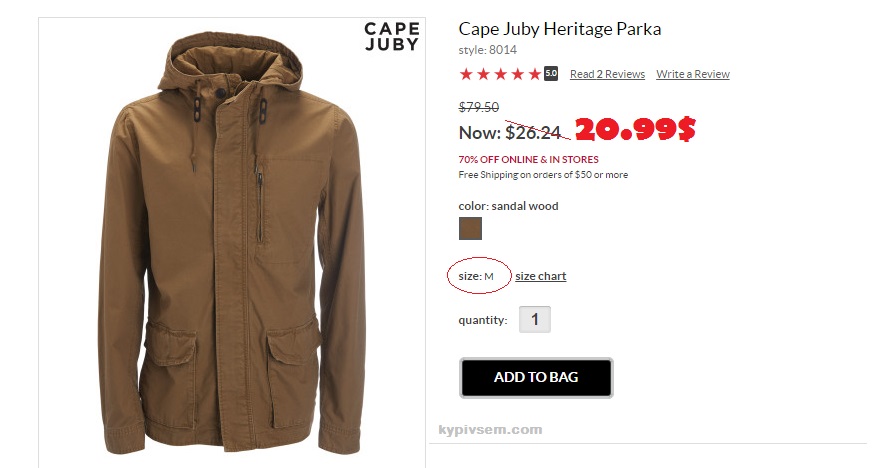Open the parka product image
This screenshot has width=877, height=468.
click(232, 243)
